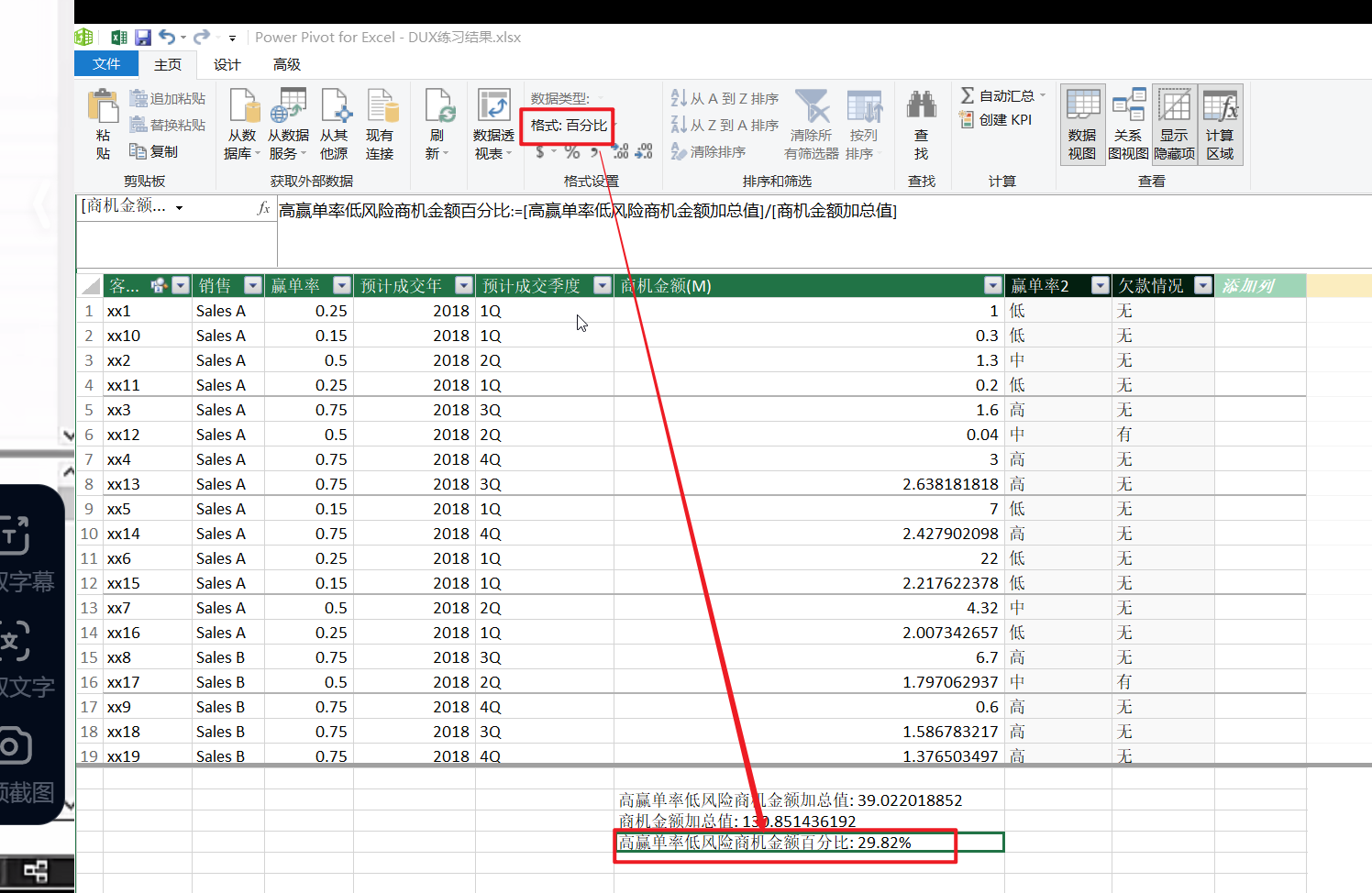Click Clear Sort (清除排序)
This screenshot has height=893, width=1372.
coord(708,151)
